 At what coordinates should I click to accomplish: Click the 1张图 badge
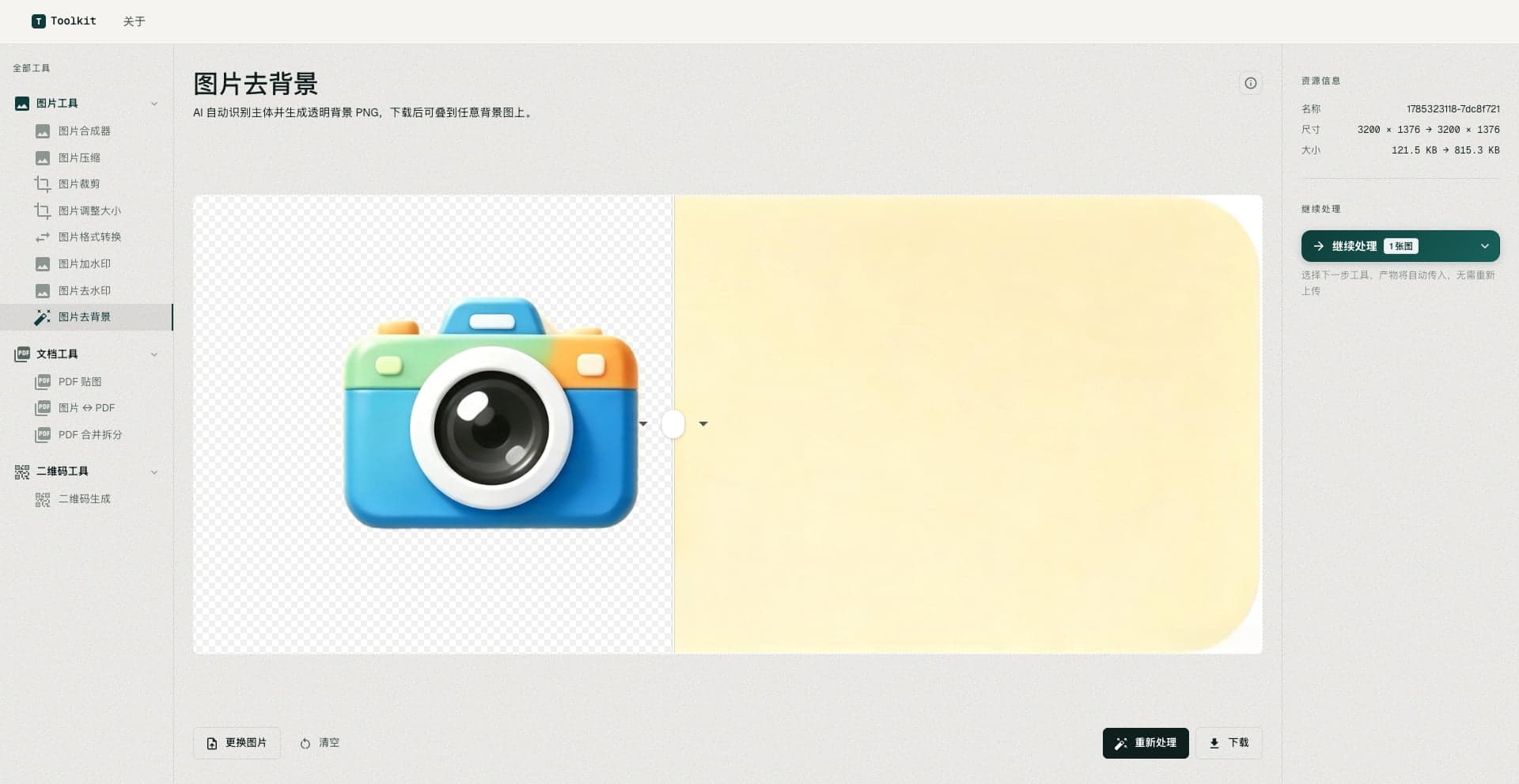[x=1400, y=246]
